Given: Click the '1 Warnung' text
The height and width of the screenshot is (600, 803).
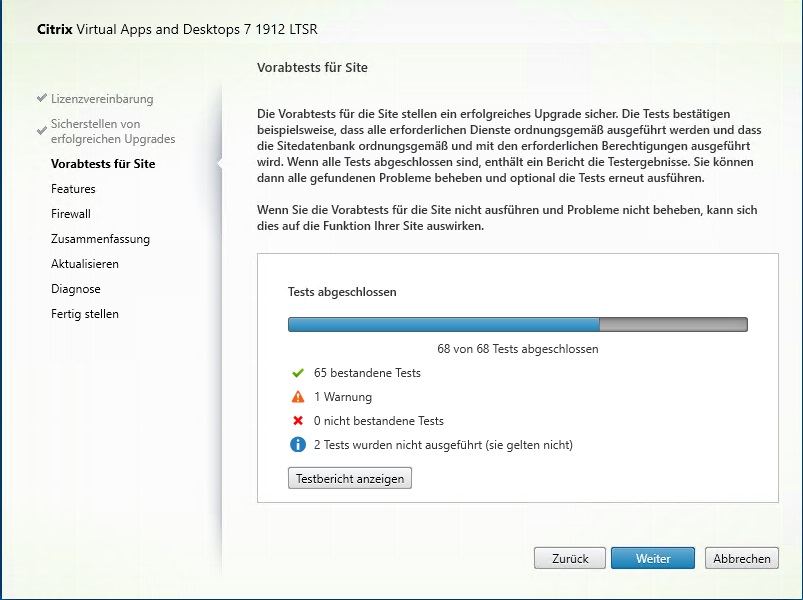Looking at the screenshot, I should pos(343,397).
